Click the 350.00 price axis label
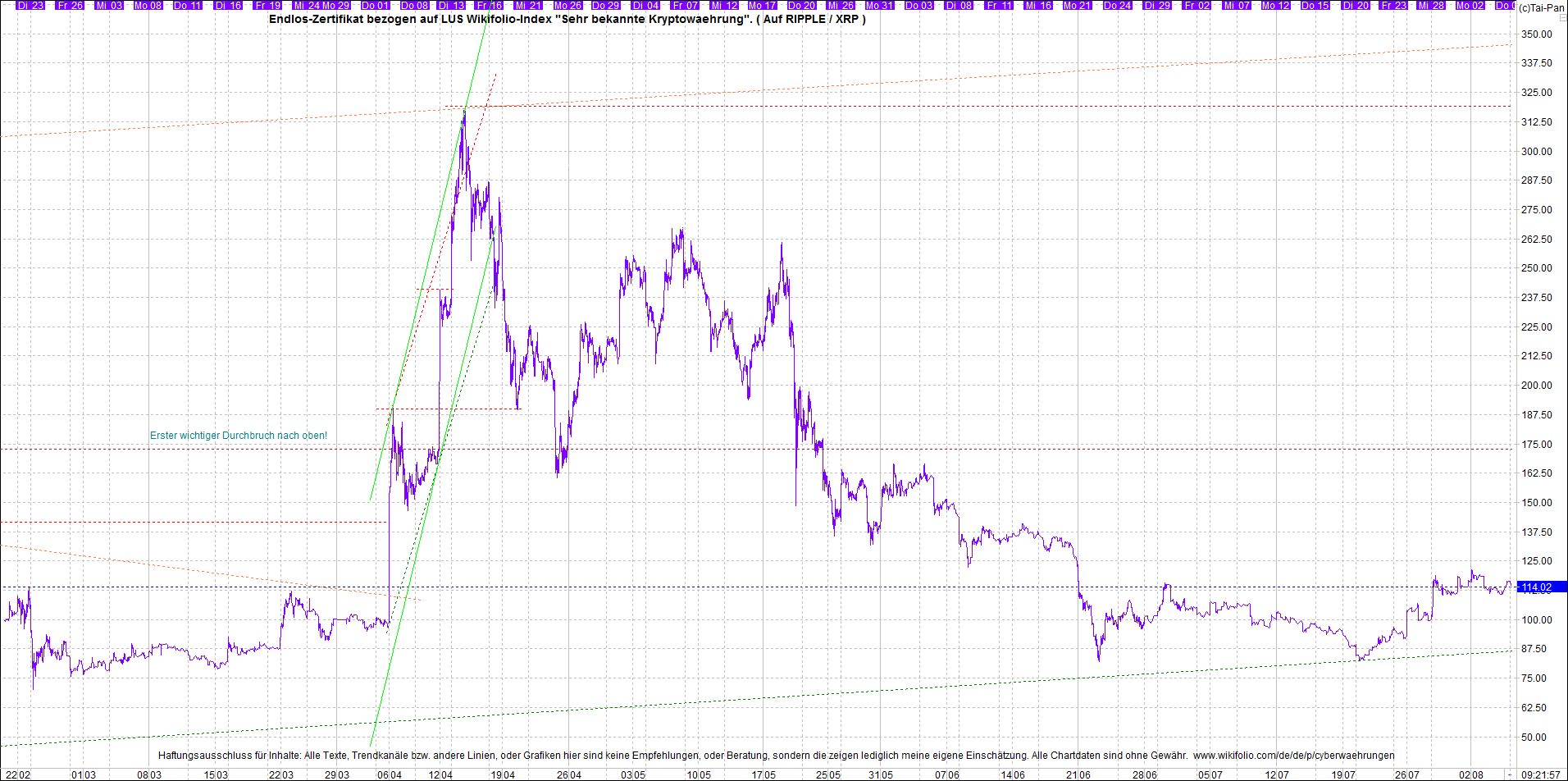 (x=1536, y=34)
